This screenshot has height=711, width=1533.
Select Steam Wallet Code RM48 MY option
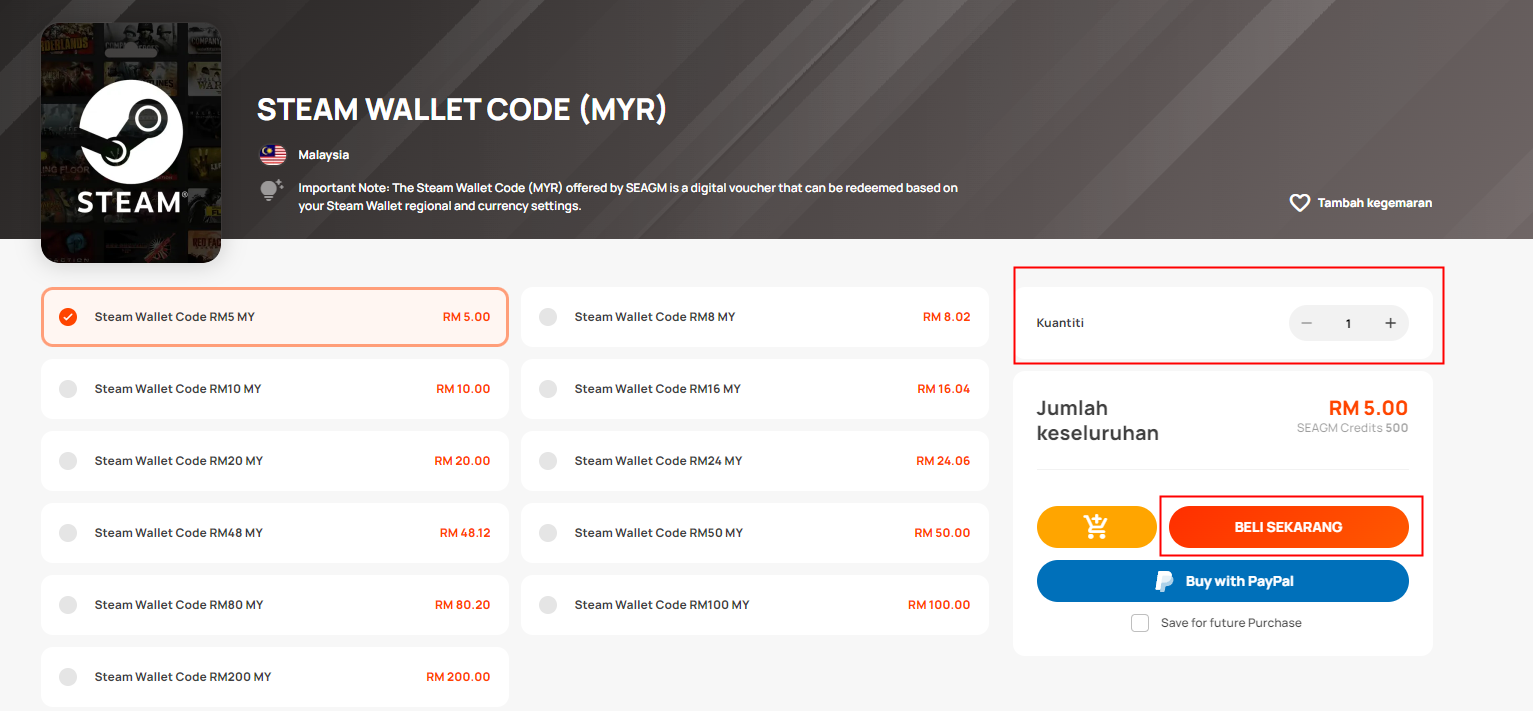pyautogui.click(x=275, y=533)
